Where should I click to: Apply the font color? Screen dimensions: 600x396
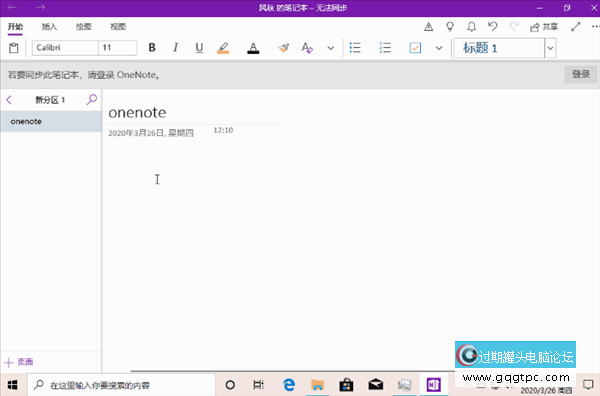(x=253, y=48)
